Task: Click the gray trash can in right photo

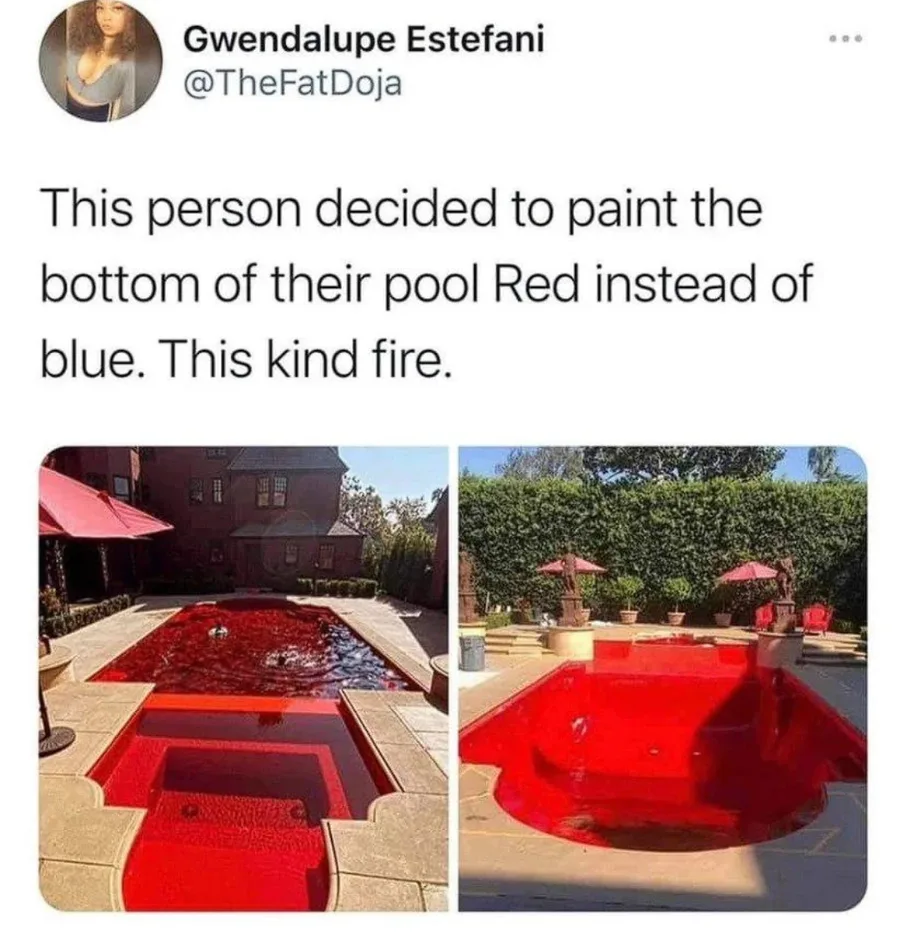Action: tap(472, 653)
